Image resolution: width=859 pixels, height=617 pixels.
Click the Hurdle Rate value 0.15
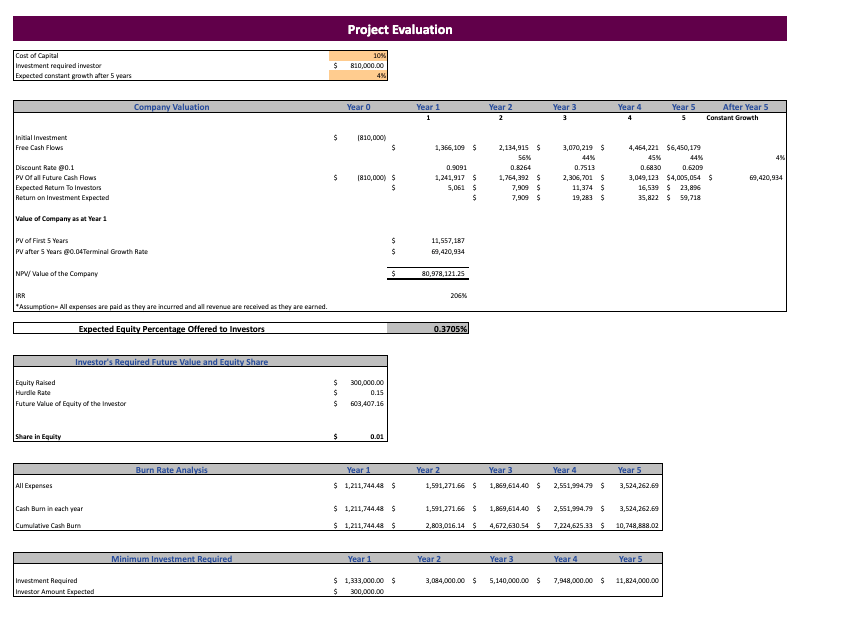click(372, 393)
